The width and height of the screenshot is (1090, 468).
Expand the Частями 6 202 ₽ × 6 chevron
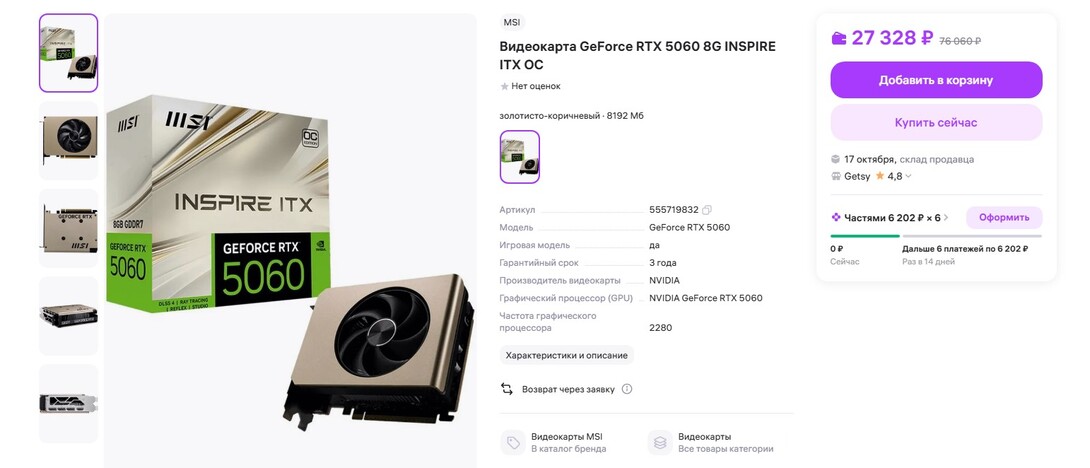pos(946,218)
